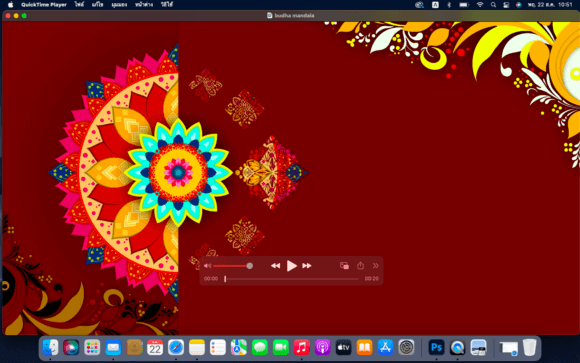The image size is (580, 363).
Task: Open the Wi-Fi status menu
Action: [480, 5]
